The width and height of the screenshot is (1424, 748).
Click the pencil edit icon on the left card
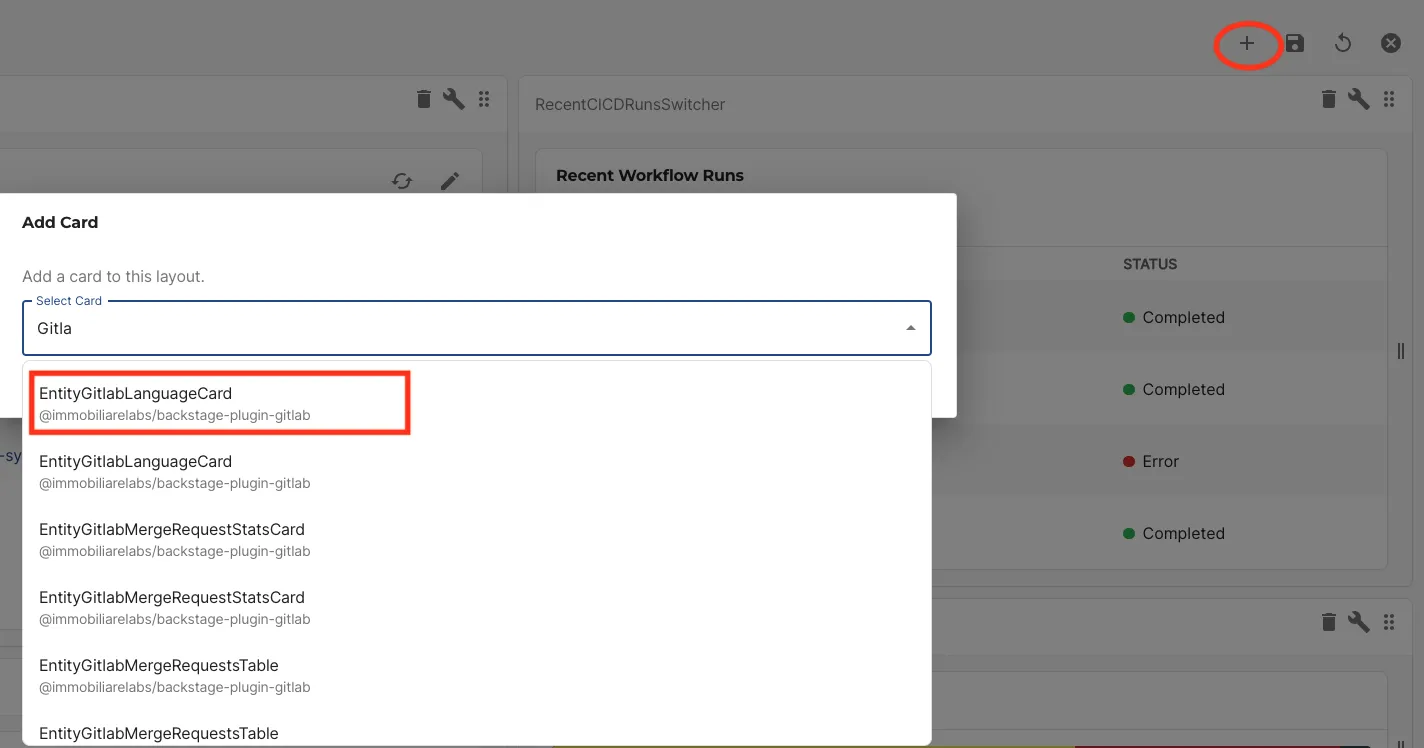(450, 181)
